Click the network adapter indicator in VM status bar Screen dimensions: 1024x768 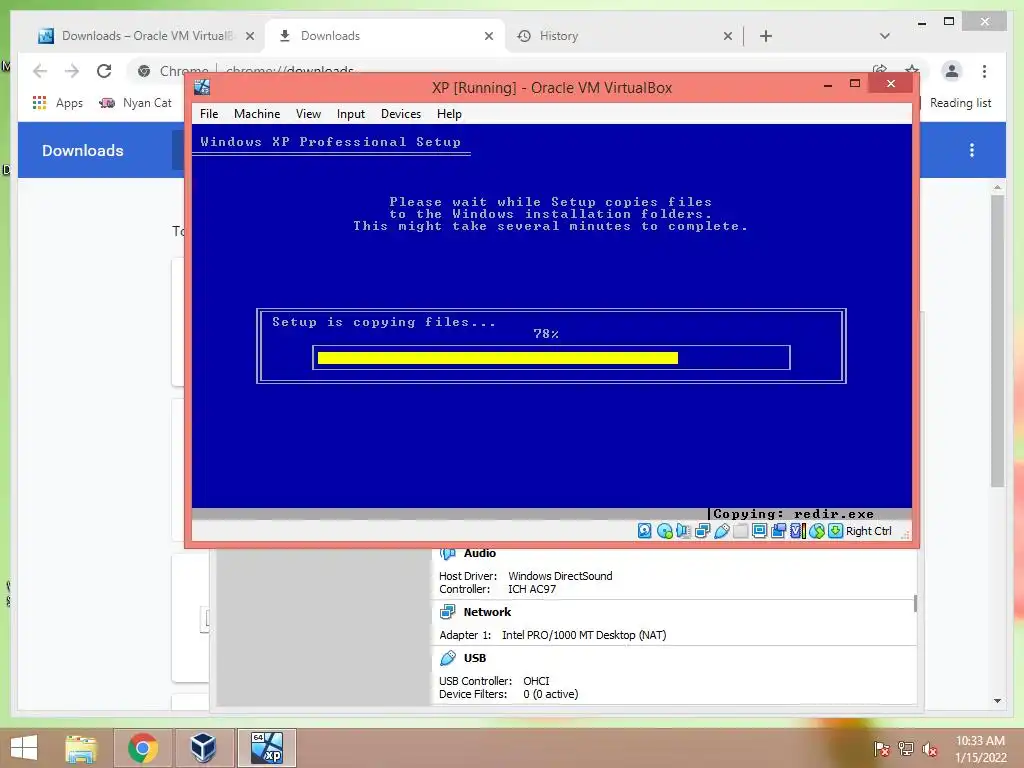pyautogui.click(x=703, y=531)
